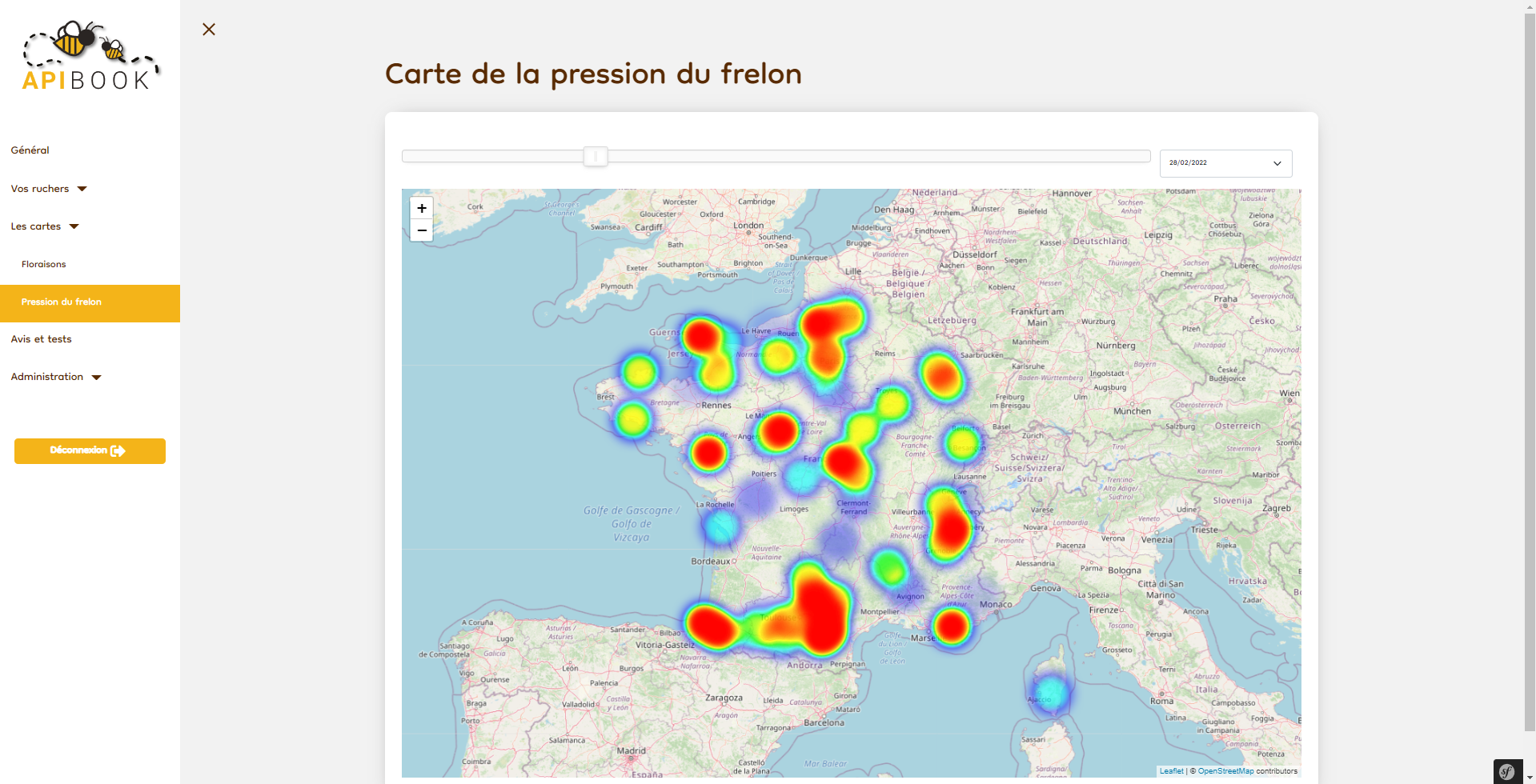Click the Déconnexion logout button

(x=90, y=450)
